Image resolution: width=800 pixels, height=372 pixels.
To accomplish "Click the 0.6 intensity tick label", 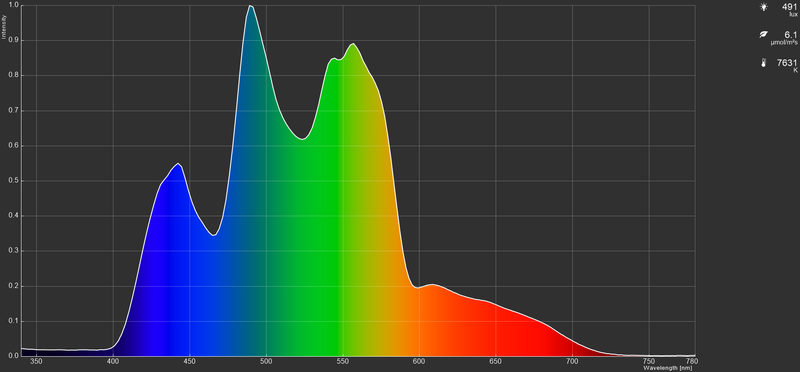I will point(14,146).
